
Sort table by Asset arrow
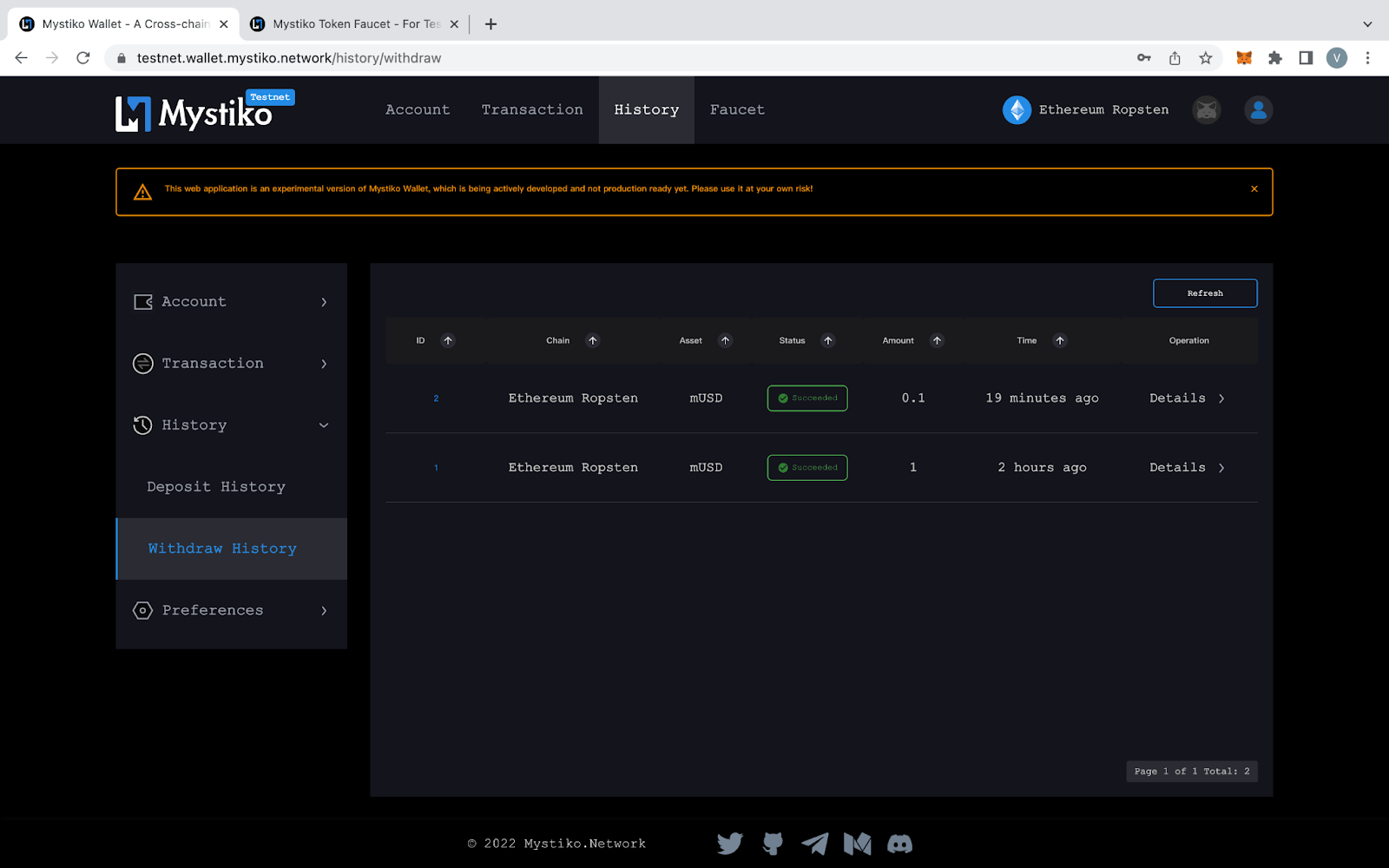point(725,340)
